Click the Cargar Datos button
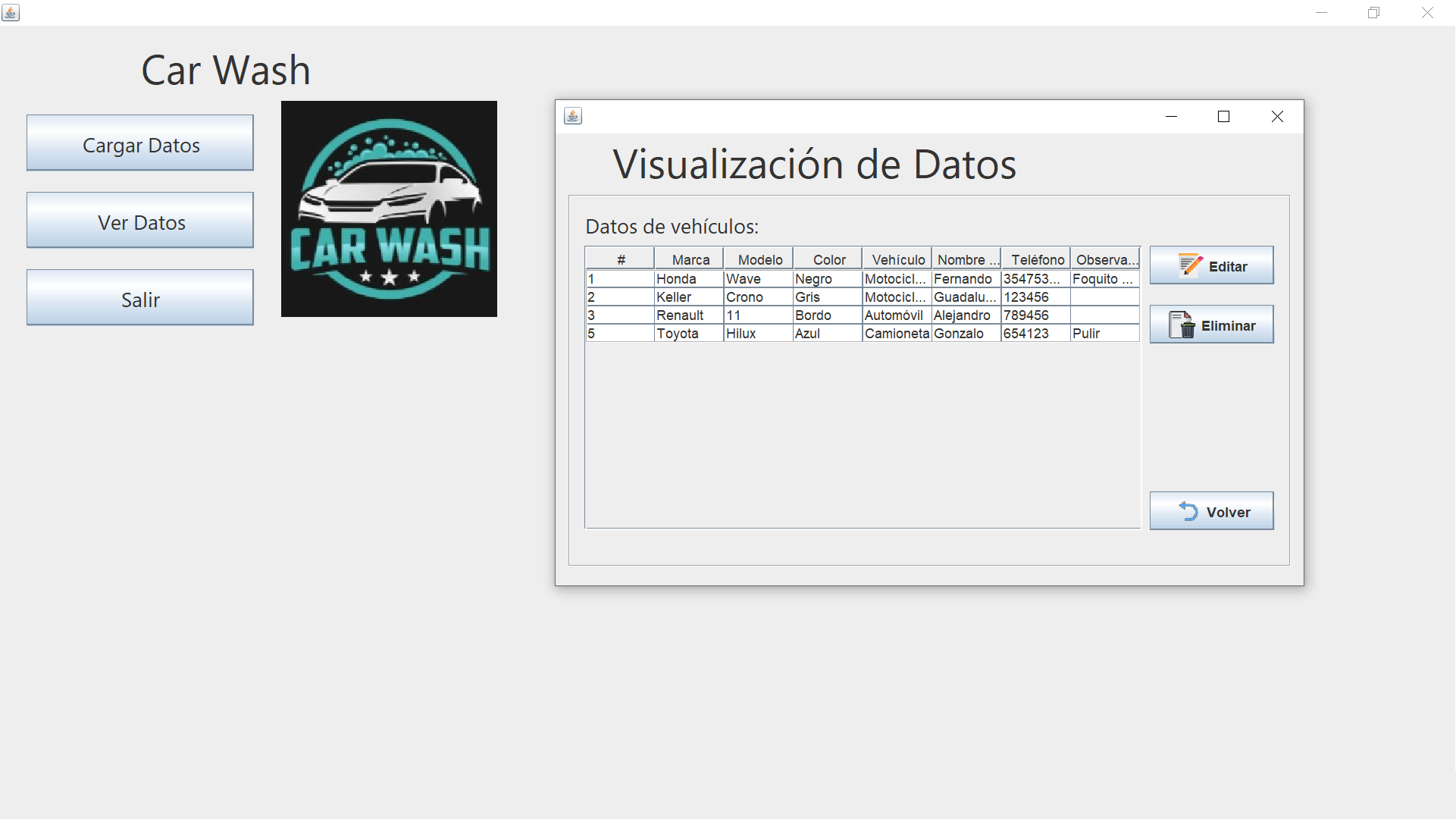Image resolution: width=1456 pixels, height=819 pixels. (140, 143)
